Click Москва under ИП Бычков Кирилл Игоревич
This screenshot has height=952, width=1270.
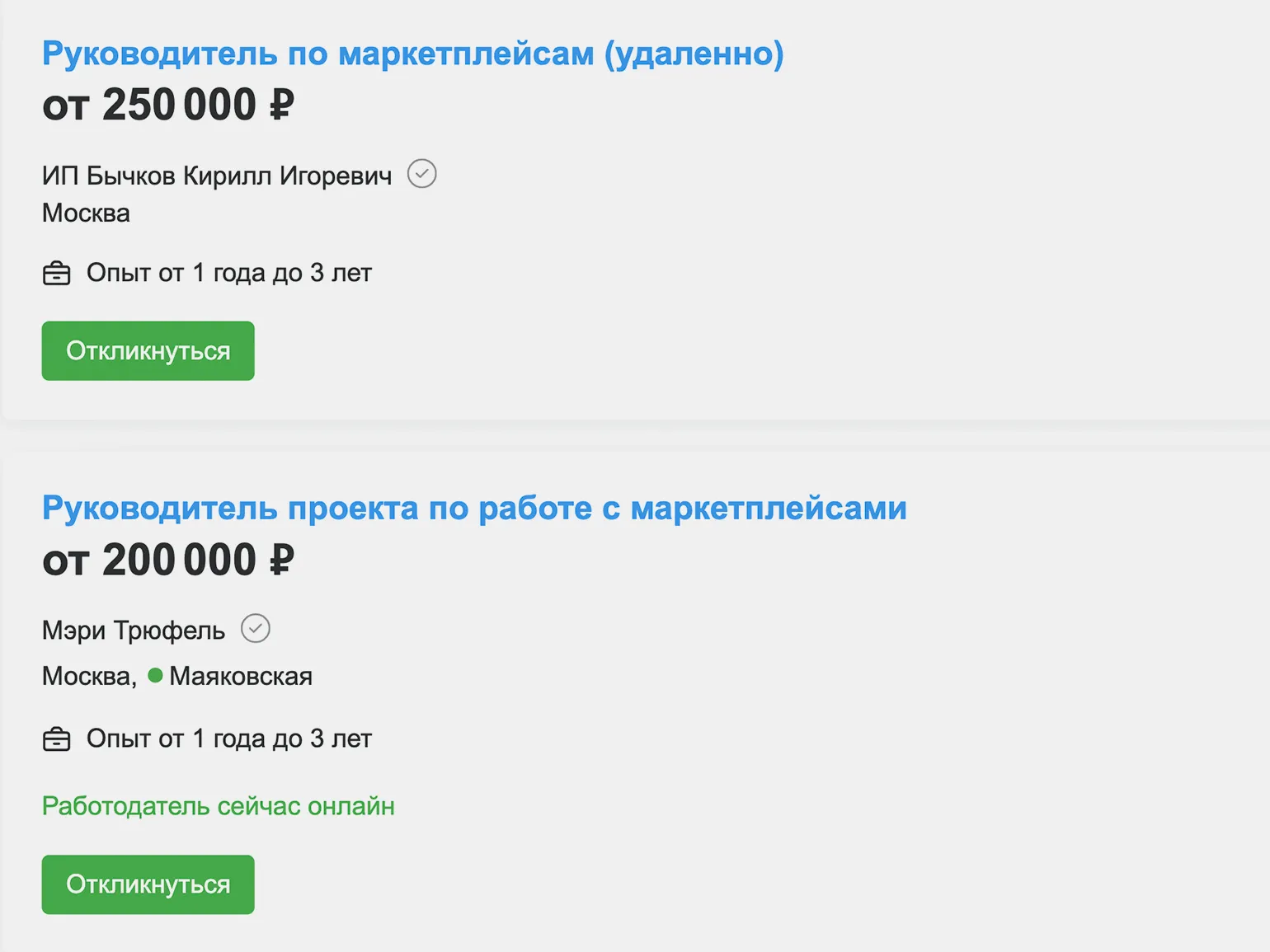(86, 213)
